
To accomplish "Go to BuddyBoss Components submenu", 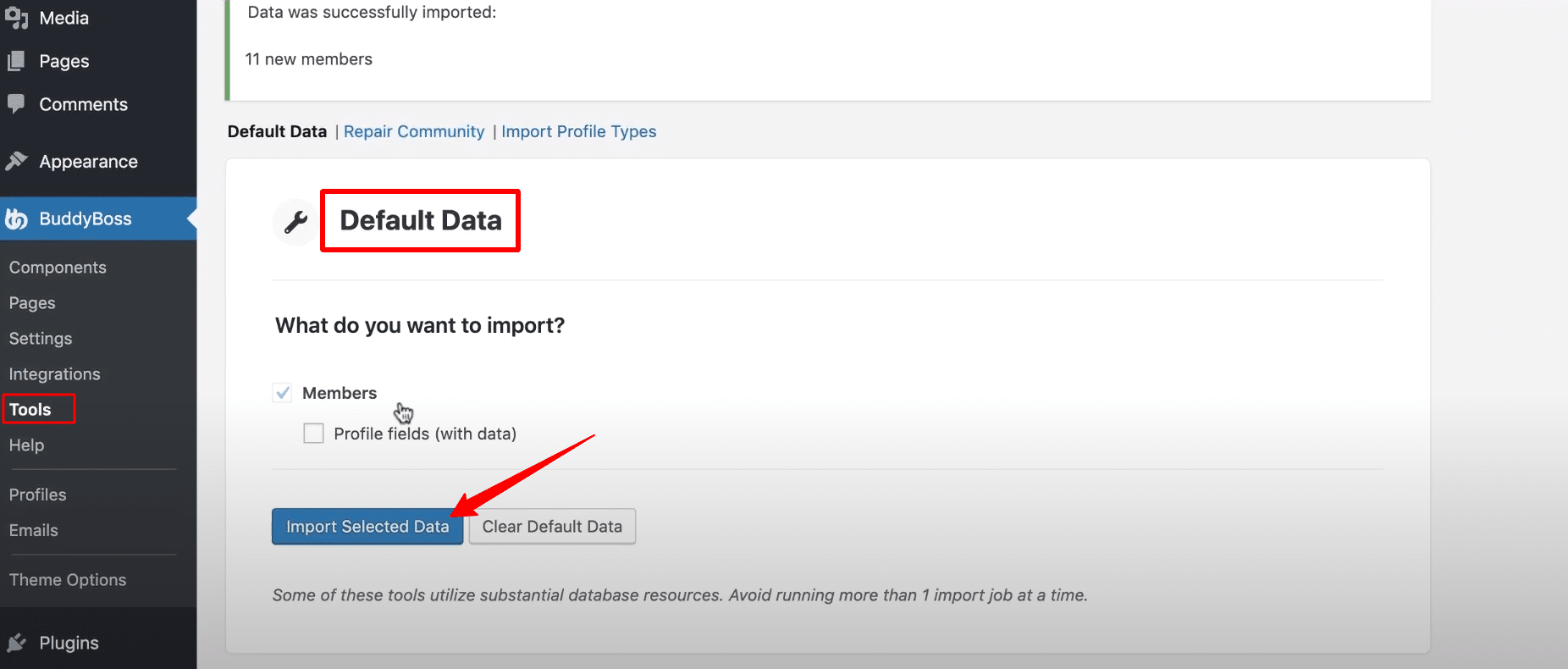I will [58, 268].
